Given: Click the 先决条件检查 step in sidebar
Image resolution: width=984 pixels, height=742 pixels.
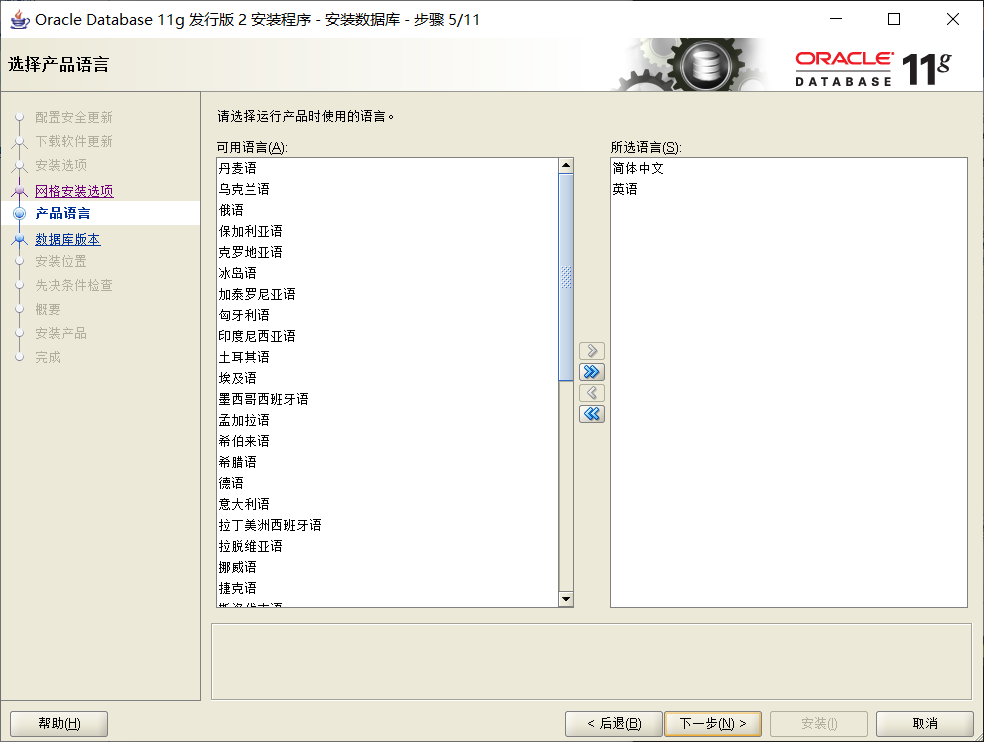Looking at the screenshot, I should tap(73, 285).
